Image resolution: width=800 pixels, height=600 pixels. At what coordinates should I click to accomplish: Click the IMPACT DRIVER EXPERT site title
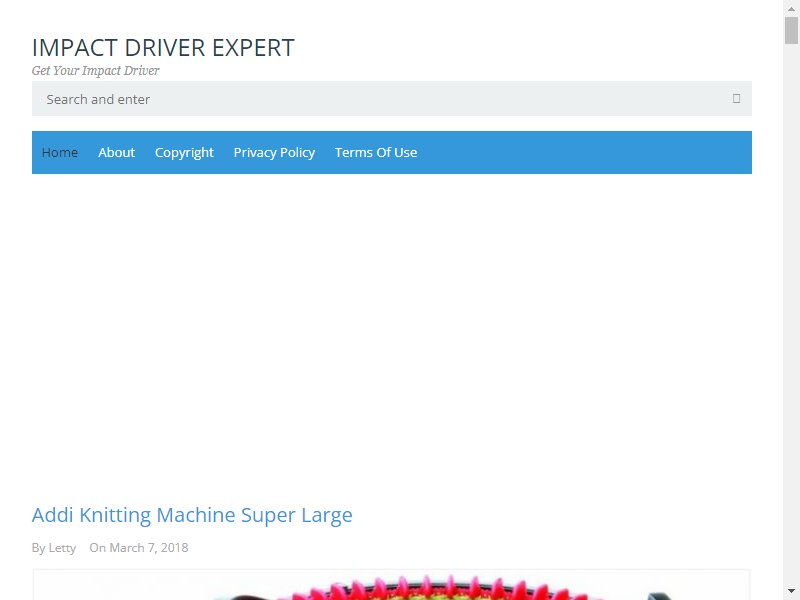tap(163, 48)
